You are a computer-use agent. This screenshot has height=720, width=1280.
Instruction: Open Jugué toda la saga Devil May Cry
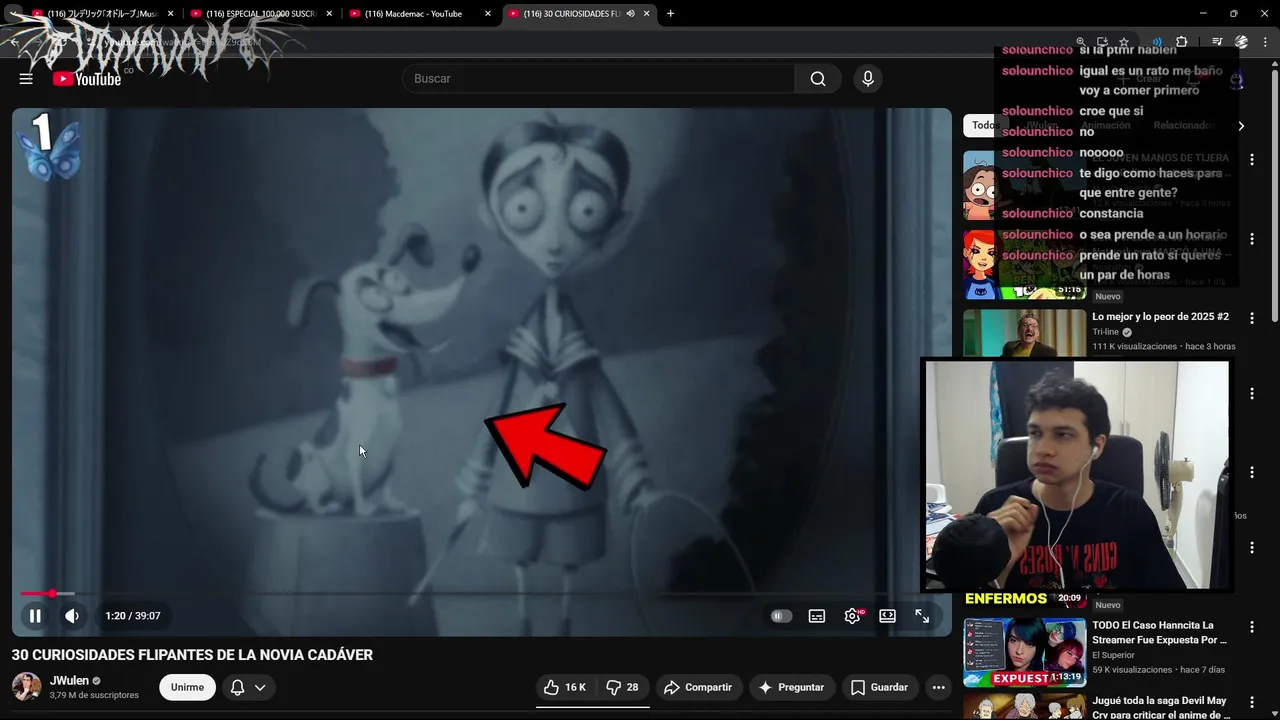(x=1161, y=707)
